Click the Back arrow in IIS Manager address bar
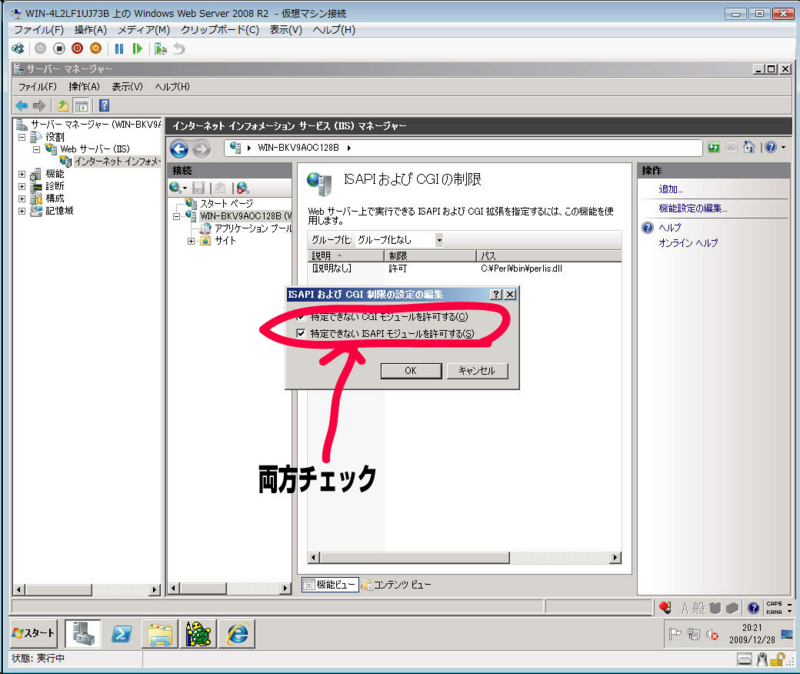Screen dimensions: 800x674 click(x=178, y=148)
